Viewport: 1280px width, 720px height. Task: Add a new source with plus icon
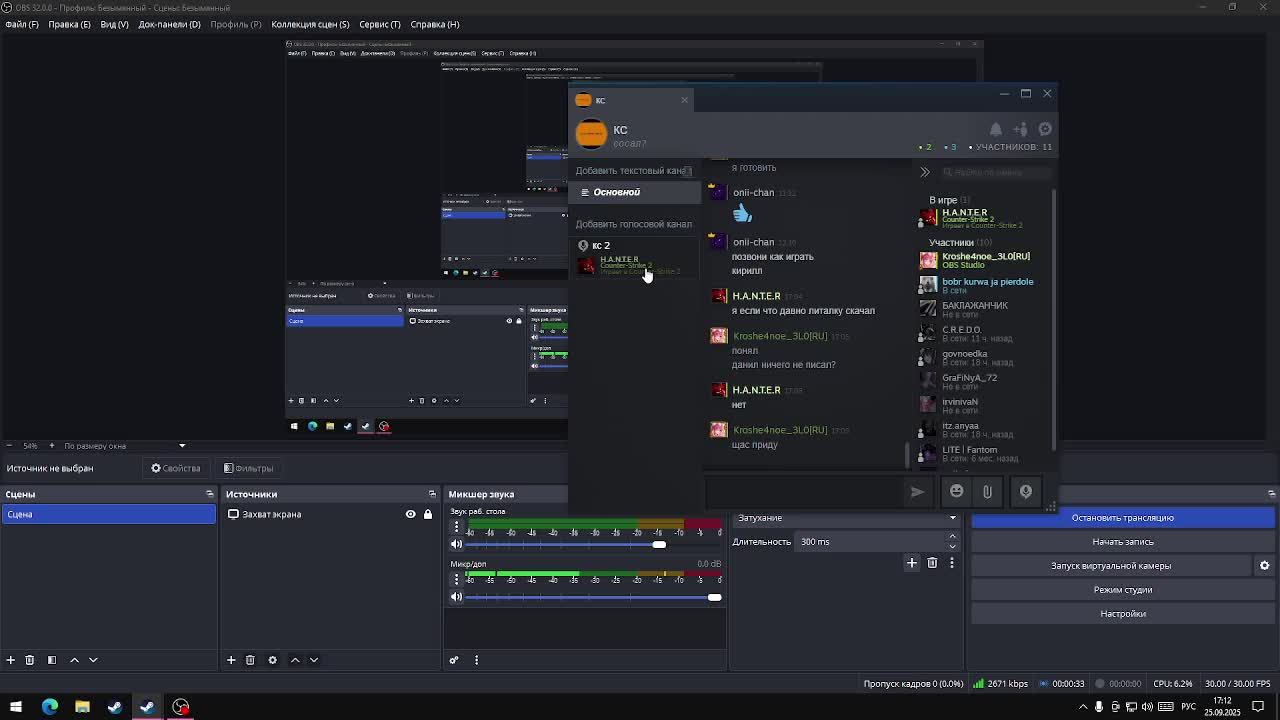click(x=231, y=660)
